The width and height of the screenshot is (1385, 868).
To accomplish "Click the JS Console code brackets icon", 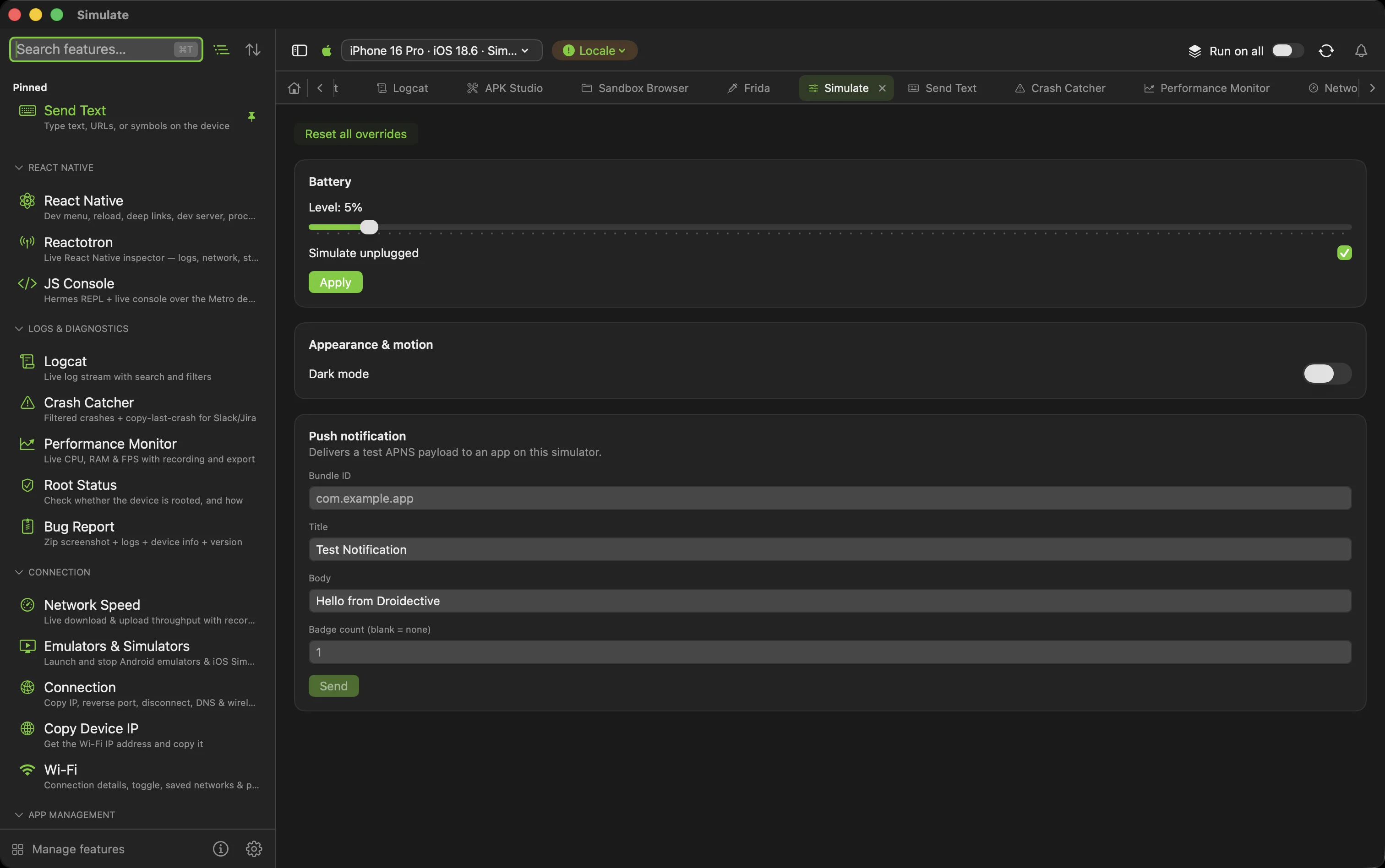I will [27, 283].
